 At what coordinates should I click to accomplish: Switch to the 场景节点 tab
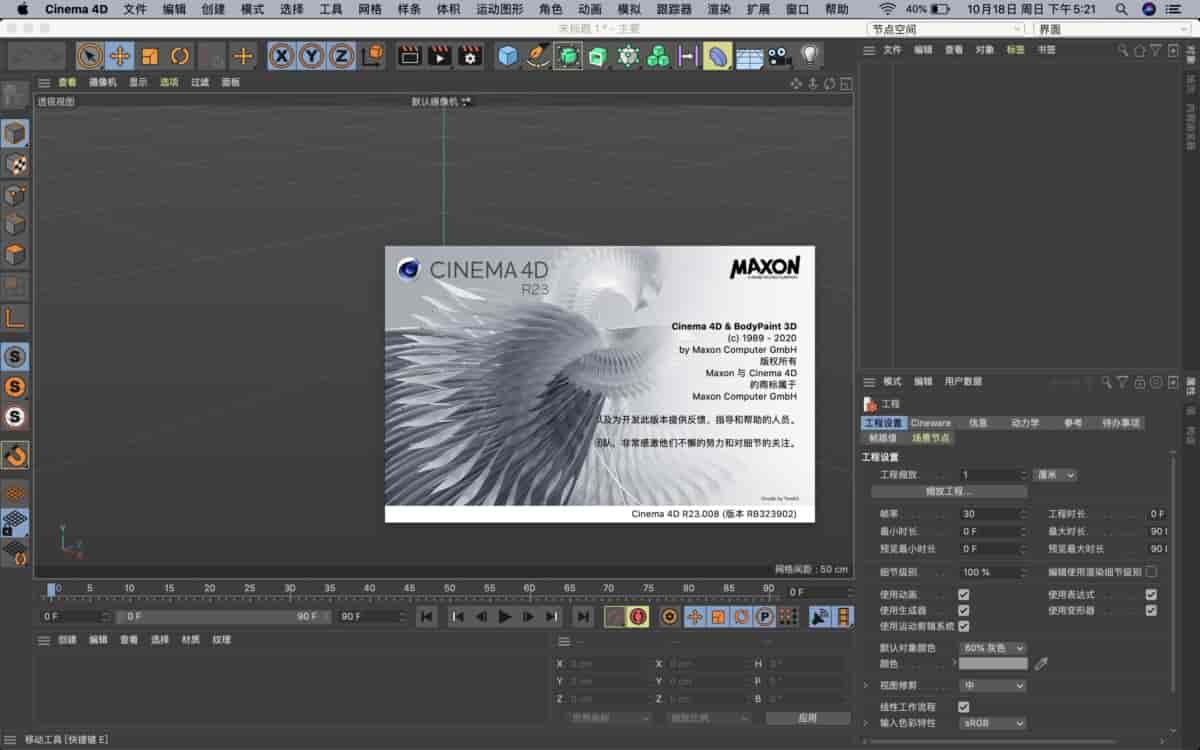tap(930, 438)
